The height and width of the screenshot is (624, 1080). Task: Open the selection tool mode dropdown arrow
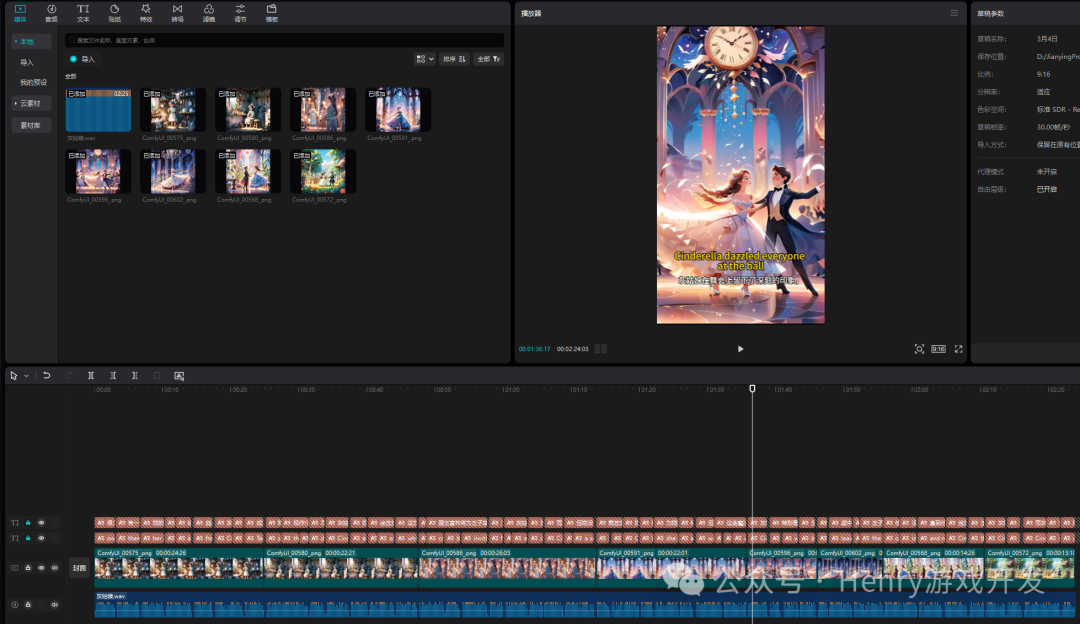click(x=26, y=376)
